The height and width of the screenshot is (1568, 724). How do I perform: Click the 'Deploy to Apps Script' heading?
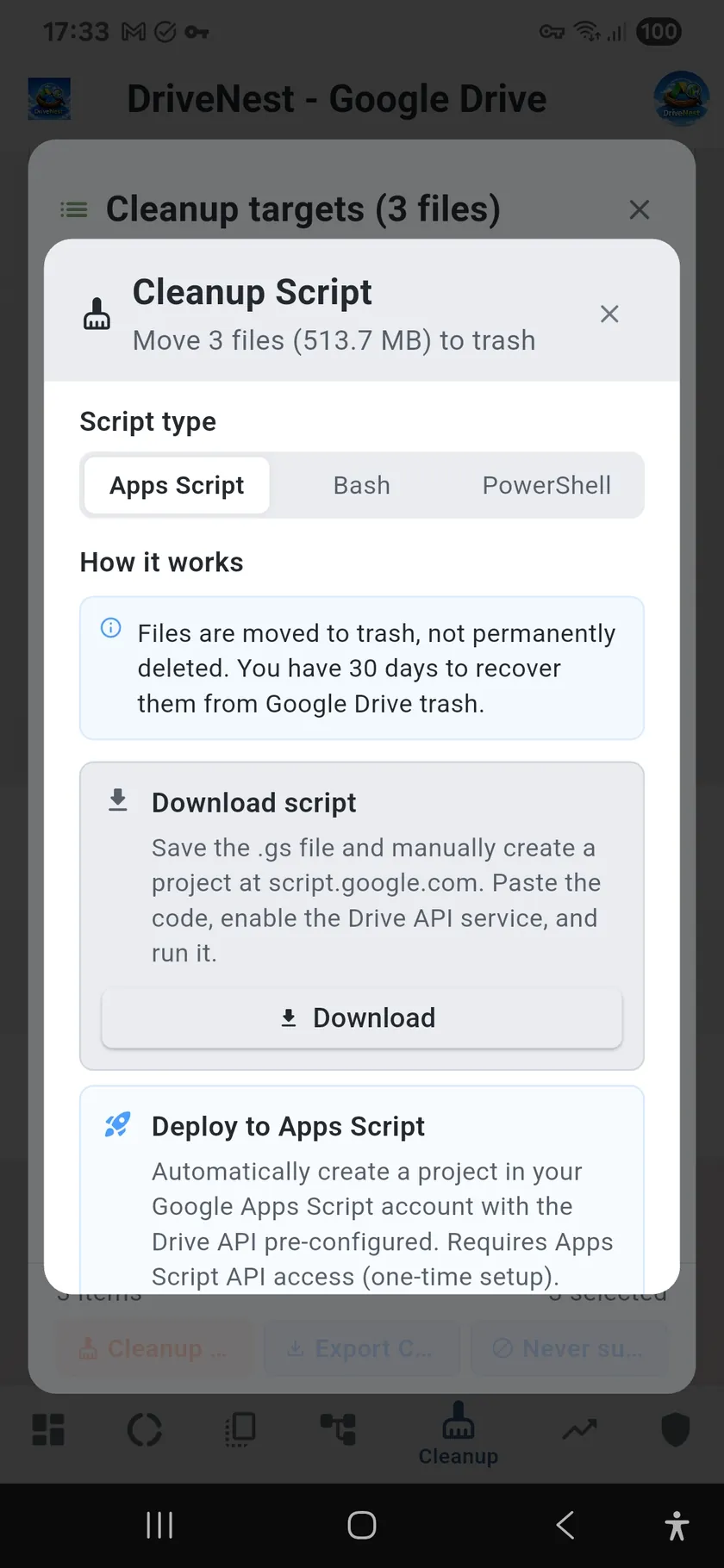(288, 1126)
